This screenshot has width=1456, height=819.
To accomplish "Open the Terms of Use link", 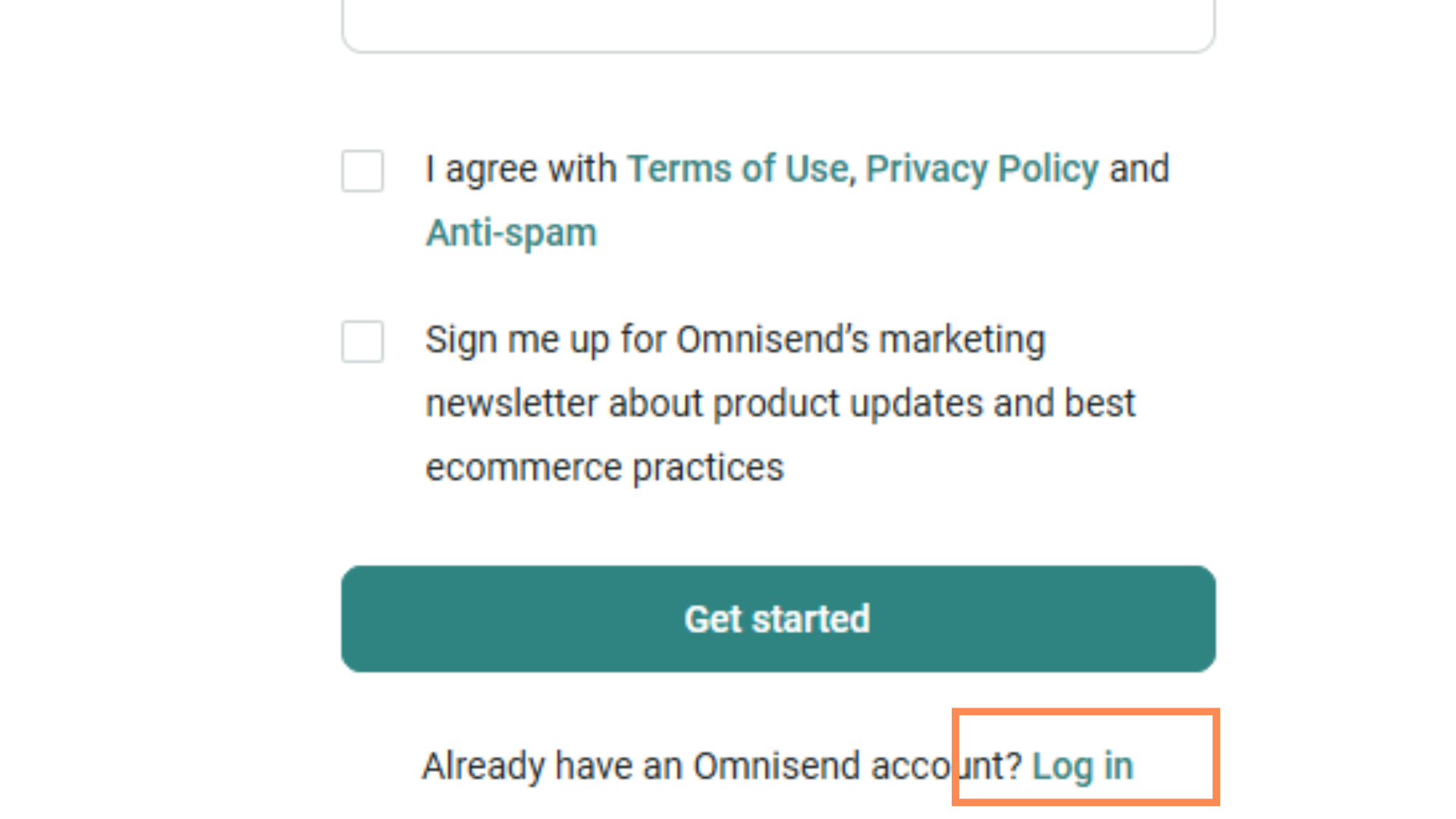I will coord(737,168).
